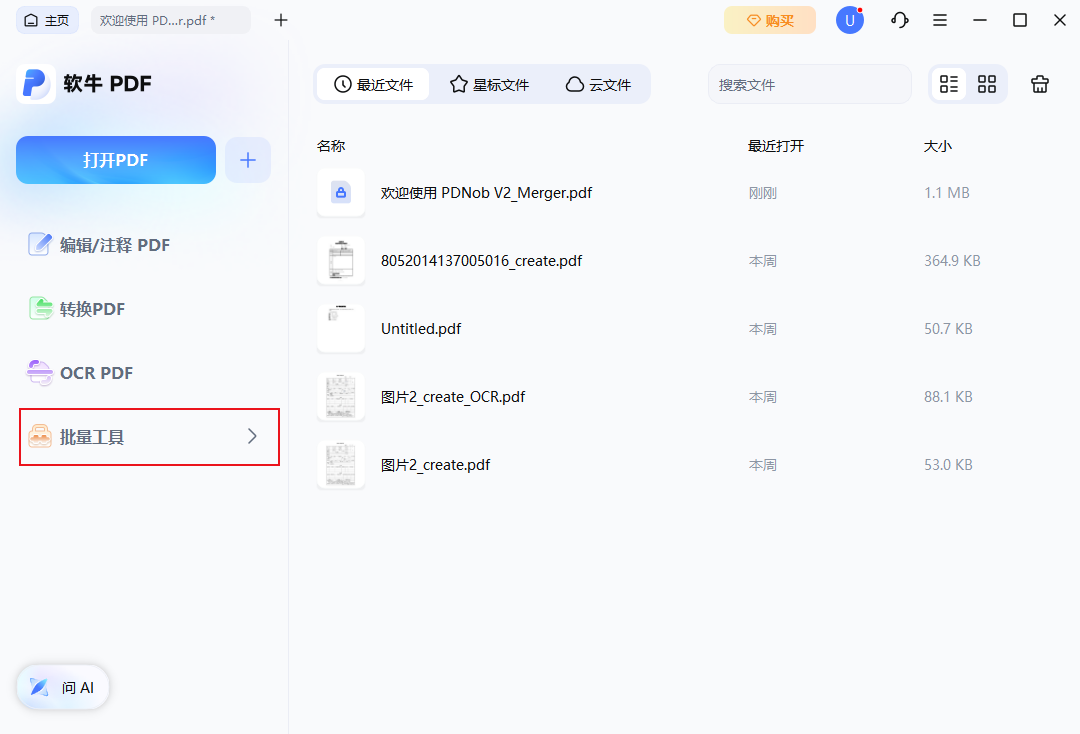Click the 批量工具 toolbox icon

40,437
